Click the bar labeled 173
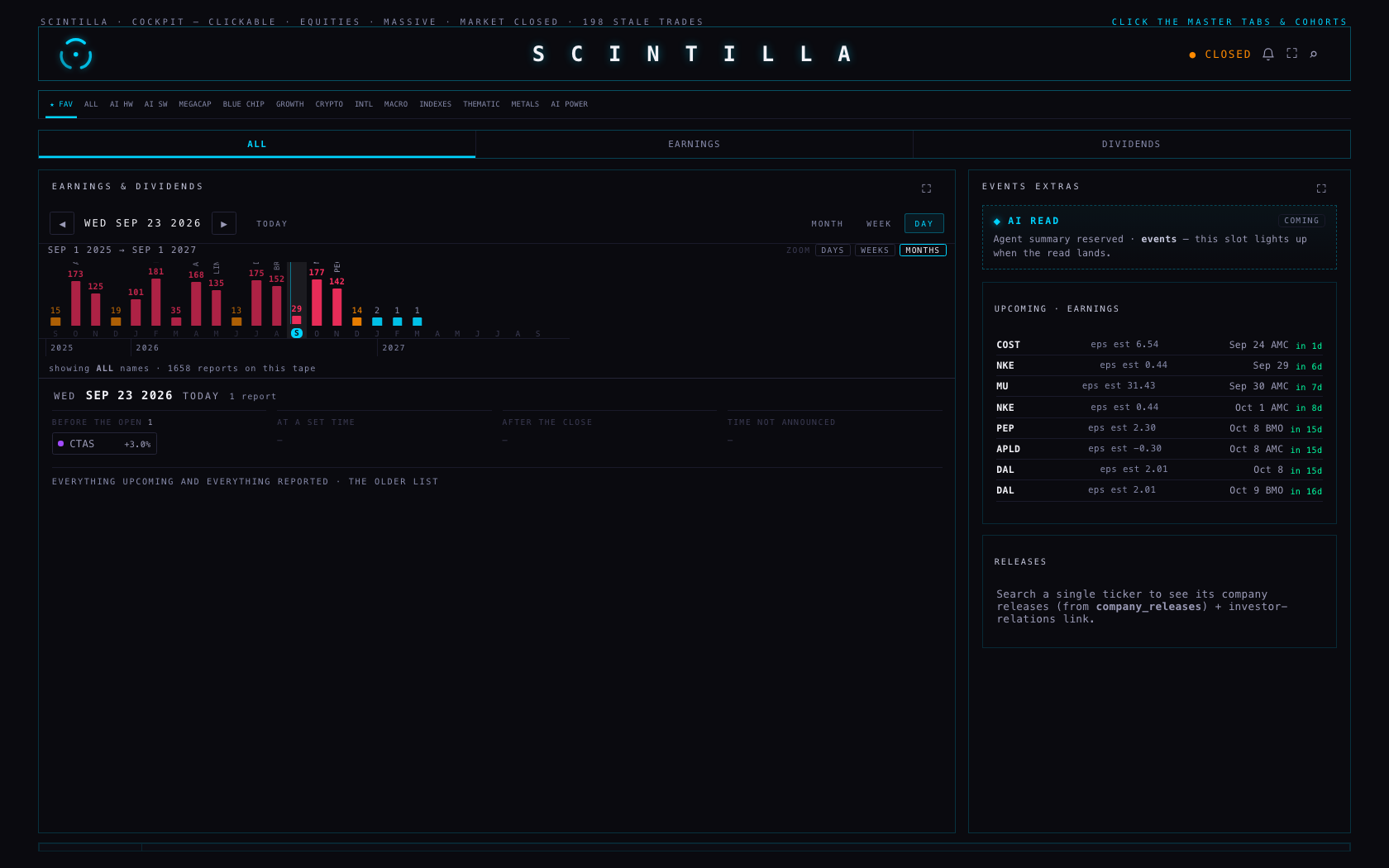 click(x=75, y=303)
